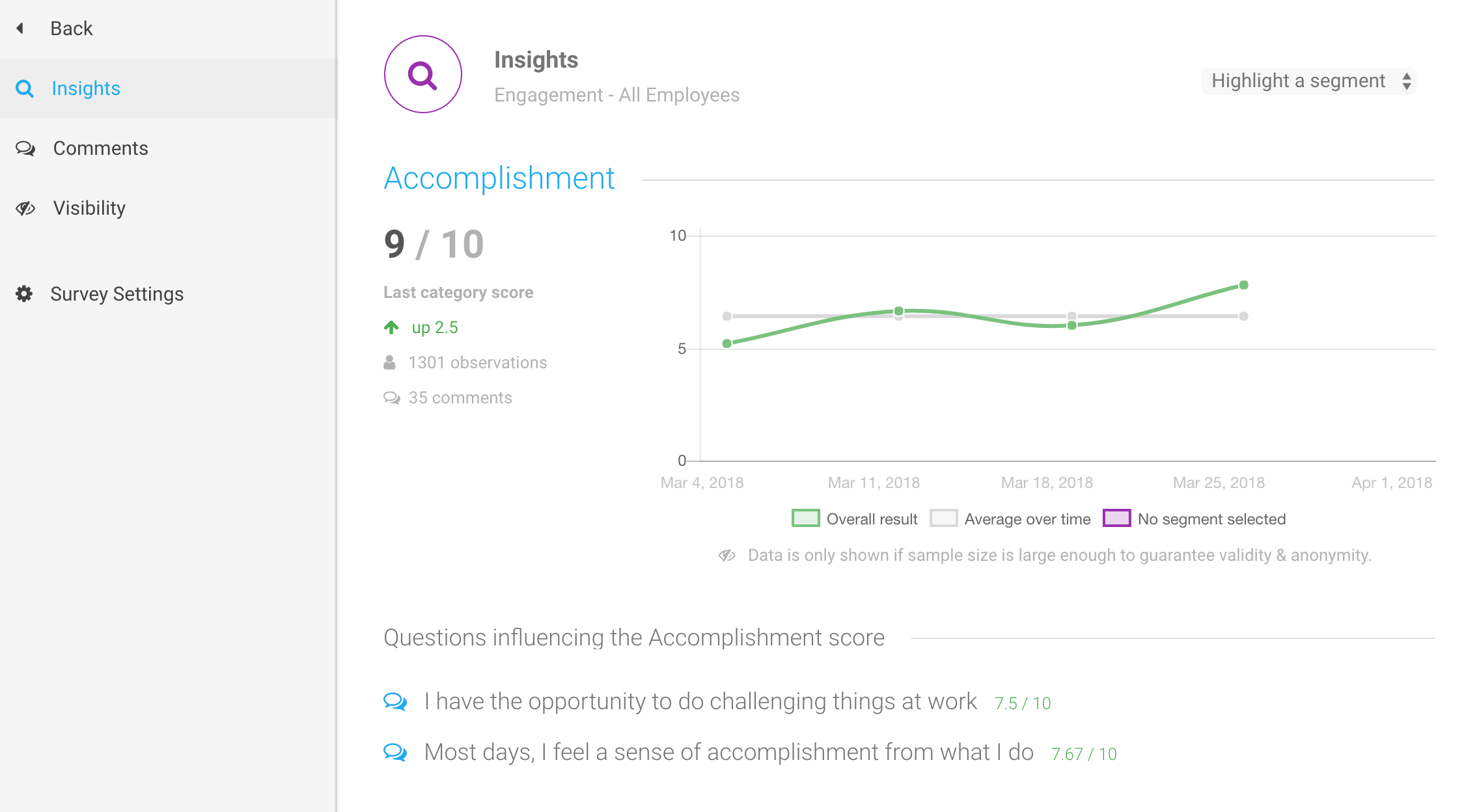
Task: Click the 35 comments link
Action: click(x=460, y=398)
